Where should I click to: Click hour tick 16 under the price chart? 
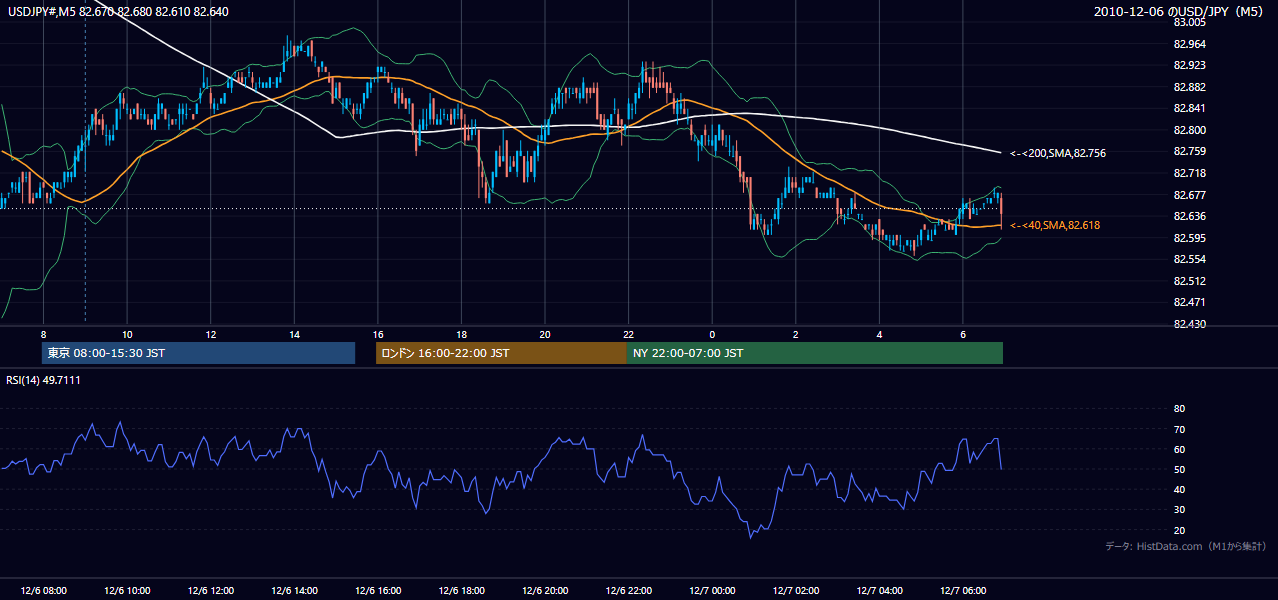click(x=377, y=334)
